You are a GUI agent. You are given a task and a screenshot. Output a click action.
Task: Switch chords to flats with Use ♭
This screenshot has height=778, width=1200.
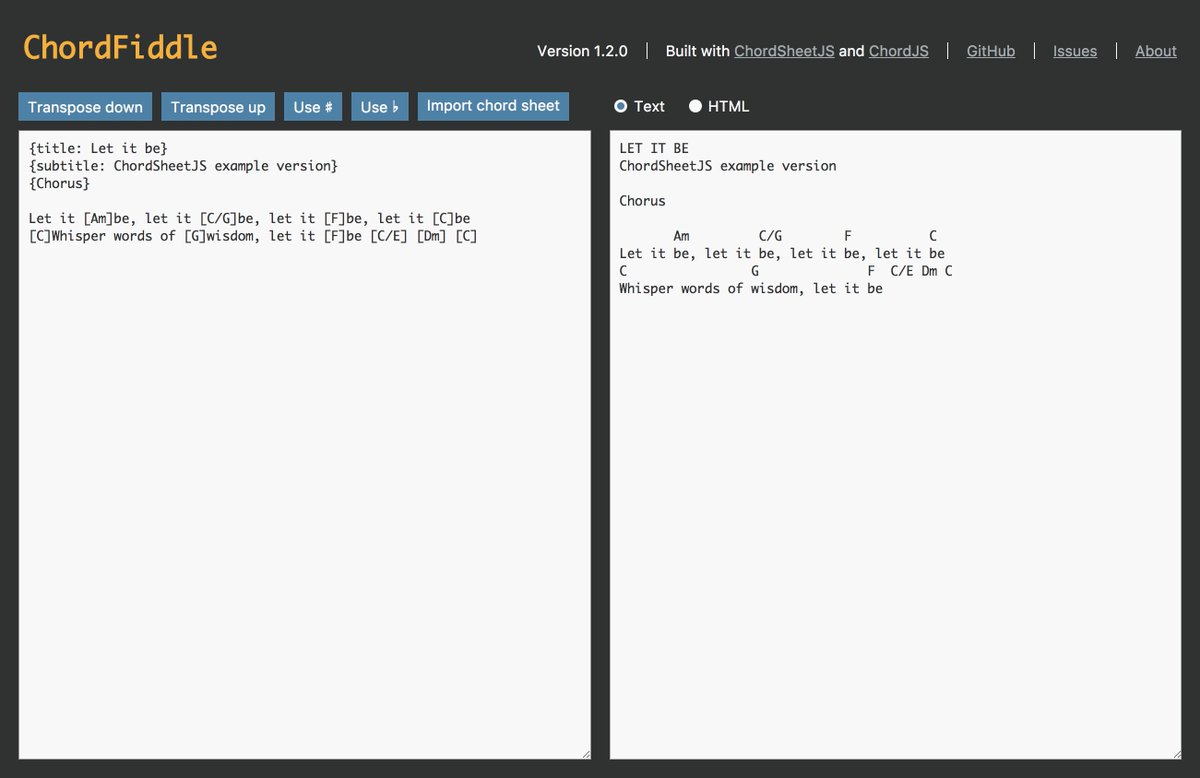[x=380, y=107]
